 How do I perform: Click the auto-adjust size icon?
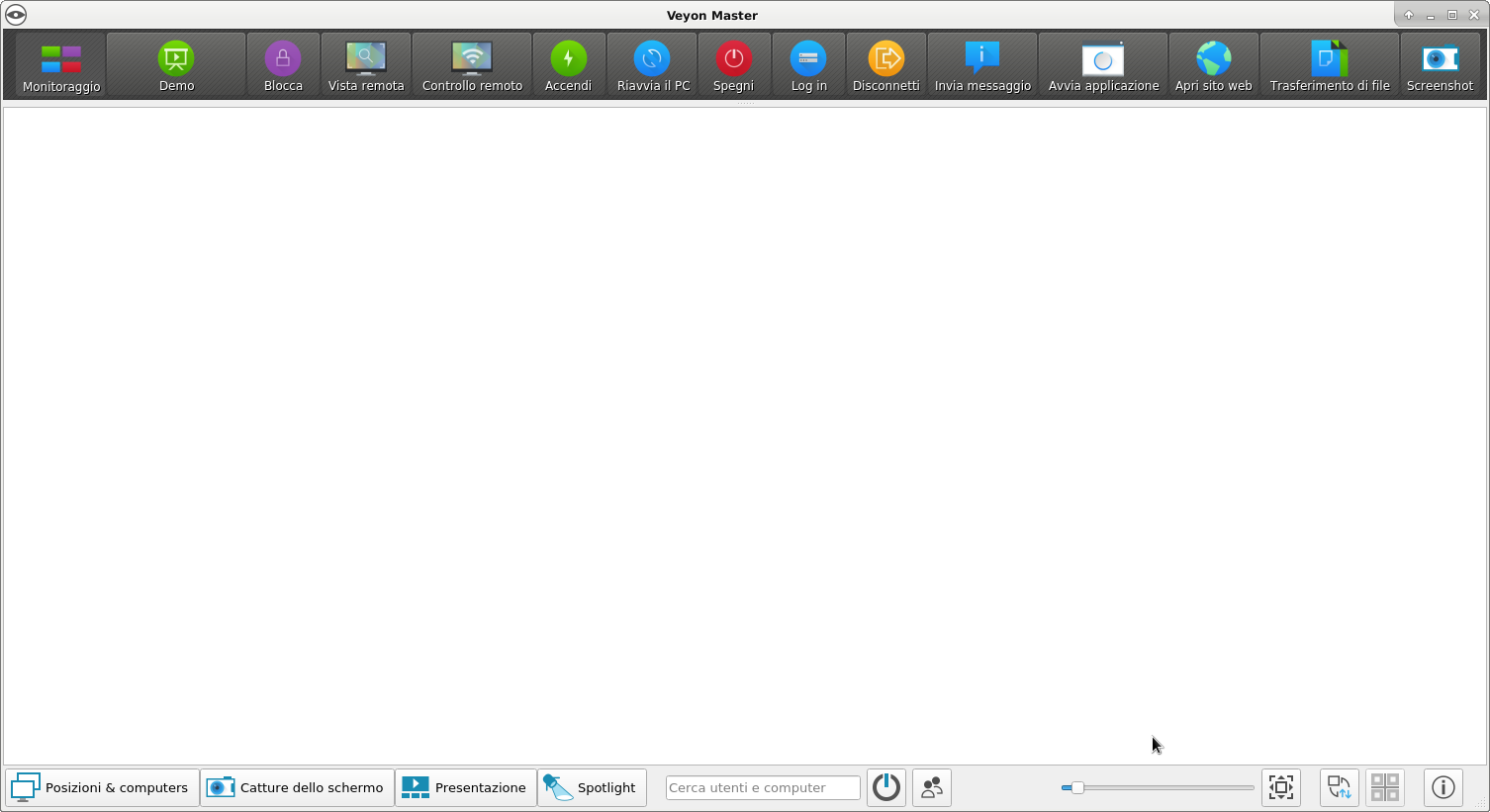(x=1281, y=788)
